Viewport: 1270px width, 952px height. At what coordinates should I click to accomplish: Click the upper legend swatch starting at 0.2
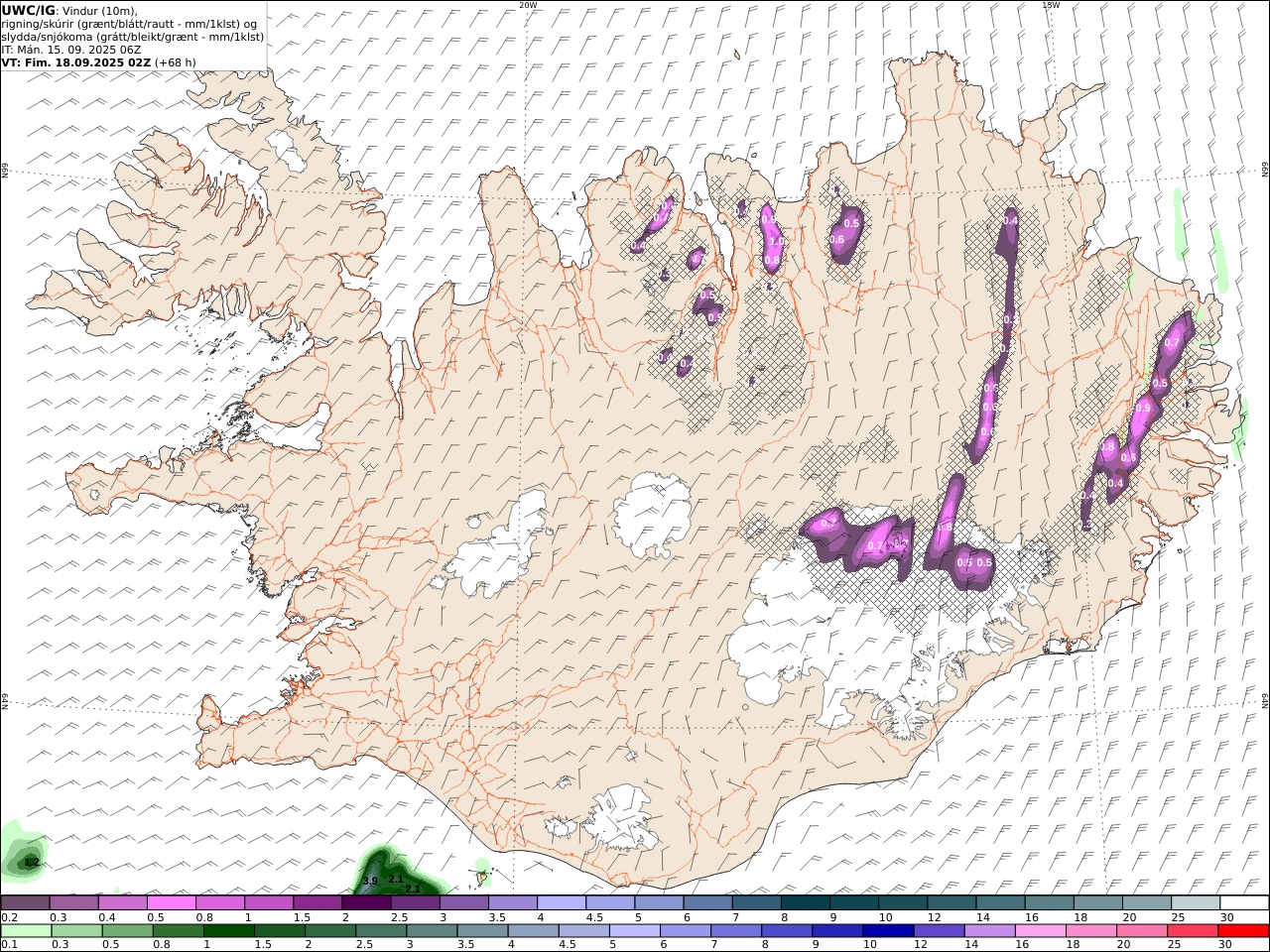[x=25, y=902]
